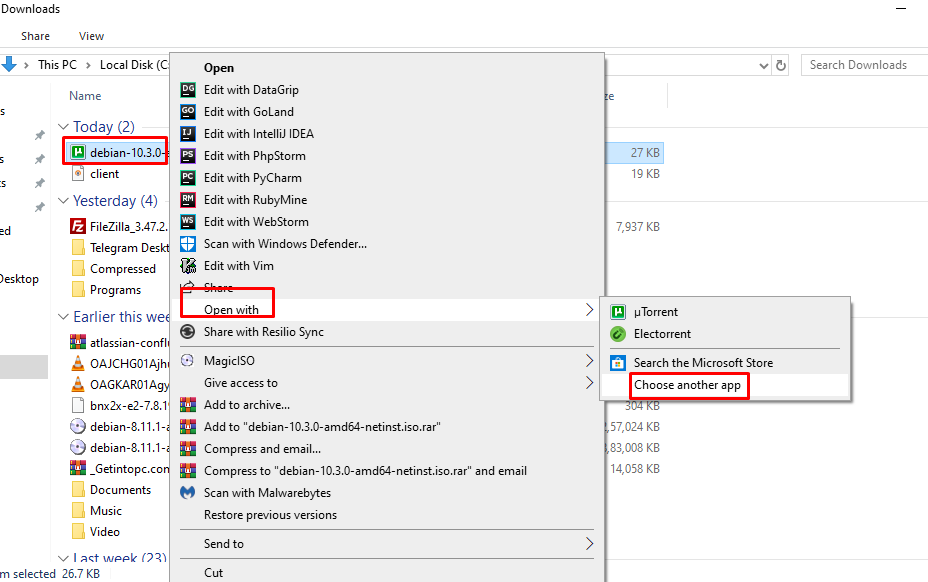The image size is (928, 582).
Task: Click Choose another app
Action: pos(690,384)
